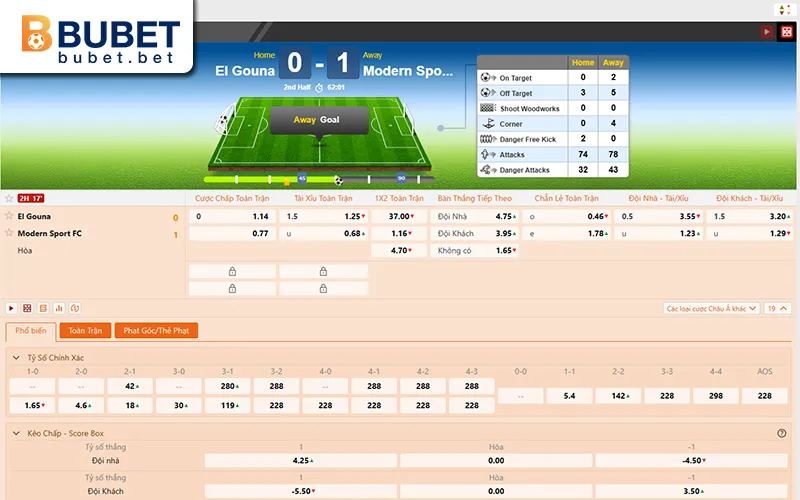This screenshot has height=500, width=800.
Task: Bet 1X2 away win at 1.16
Action: pos(399,233)
